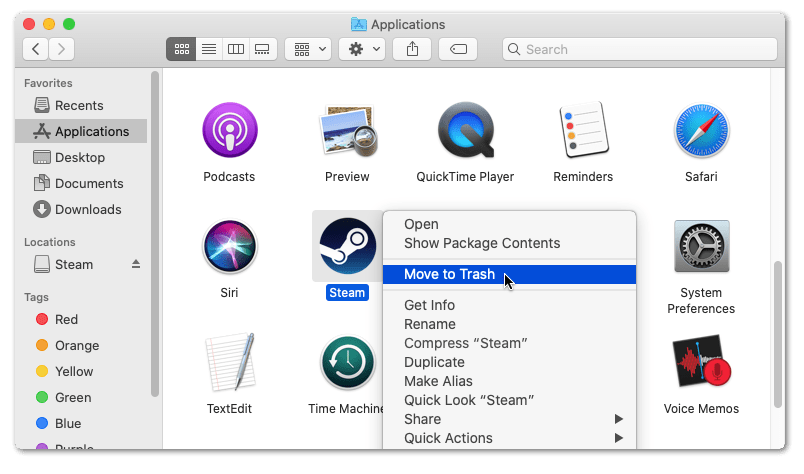Select the Blue tag
The width and height of the screenshot is (804, 474).
[x=81, y=424]
